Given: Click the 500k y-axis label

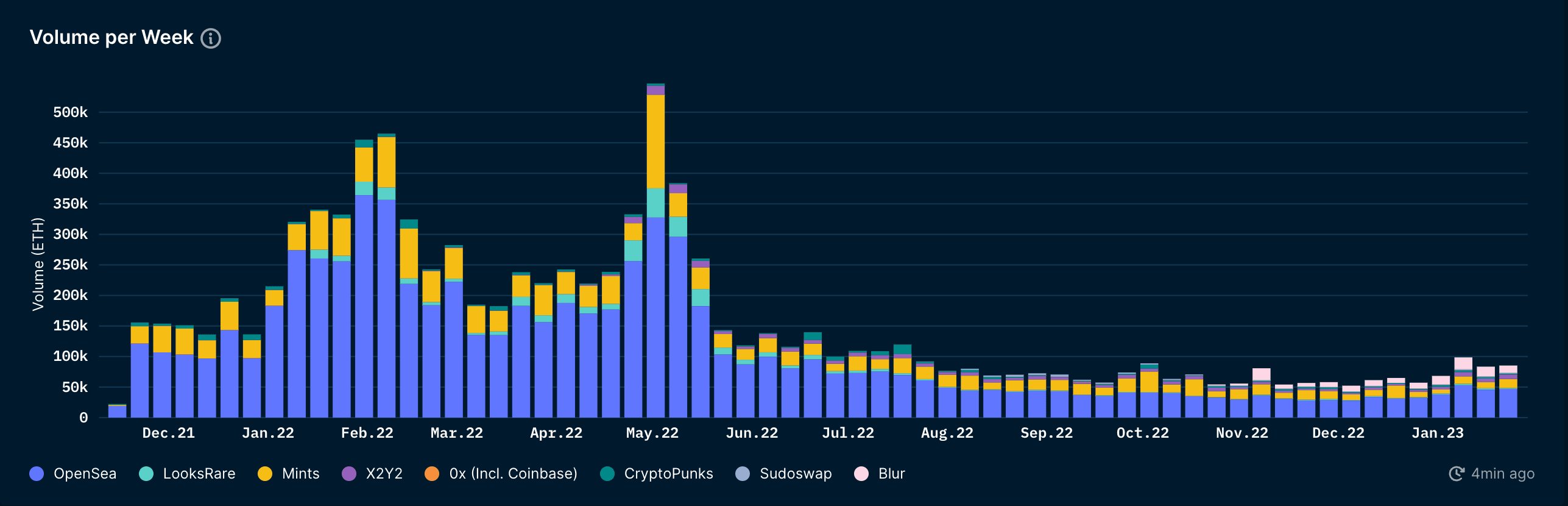Looking at the screenshot, I should (x=70, y=112).
